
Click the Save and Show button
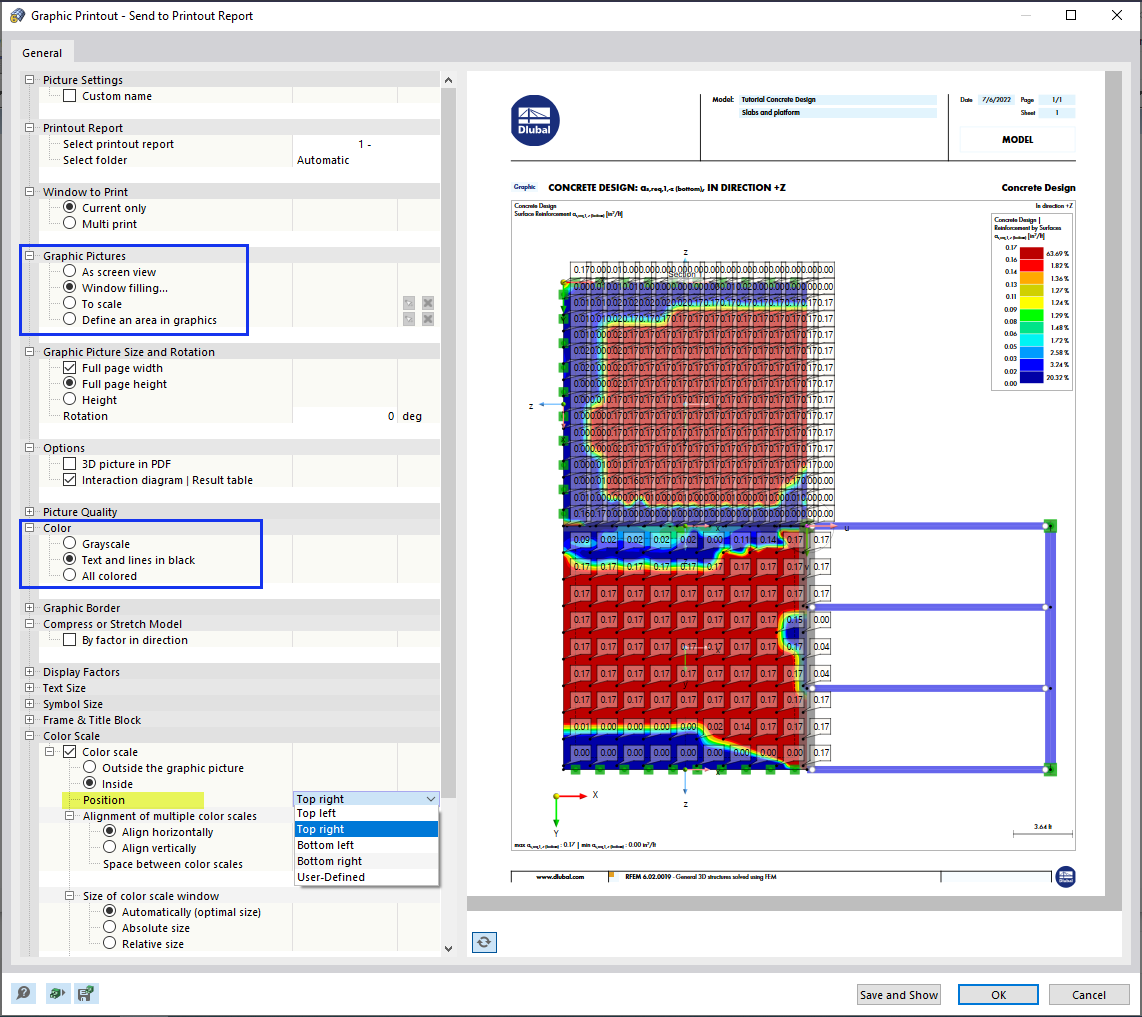point(899,994)
